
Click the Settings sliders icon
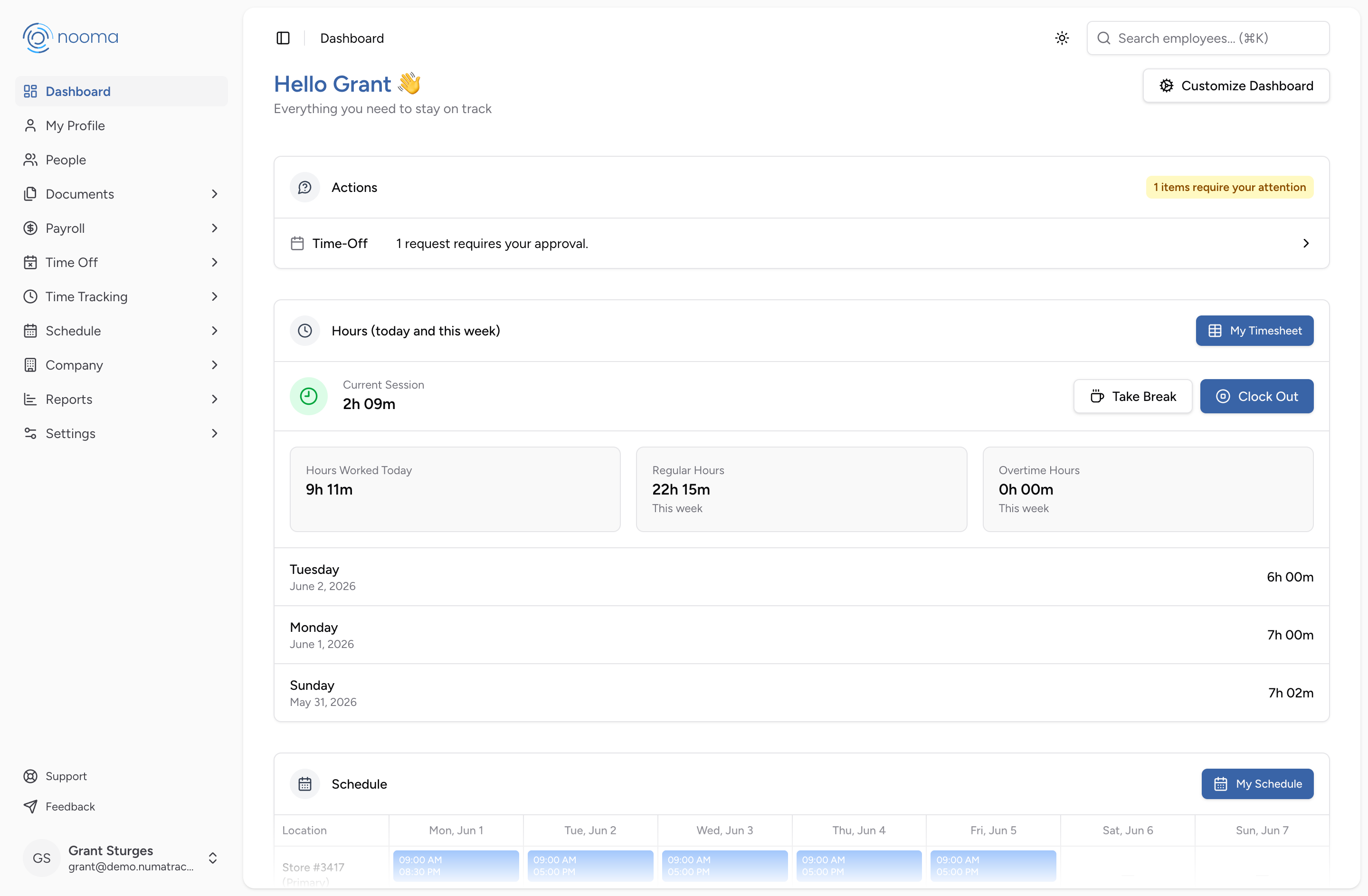(x=30, y=433)
